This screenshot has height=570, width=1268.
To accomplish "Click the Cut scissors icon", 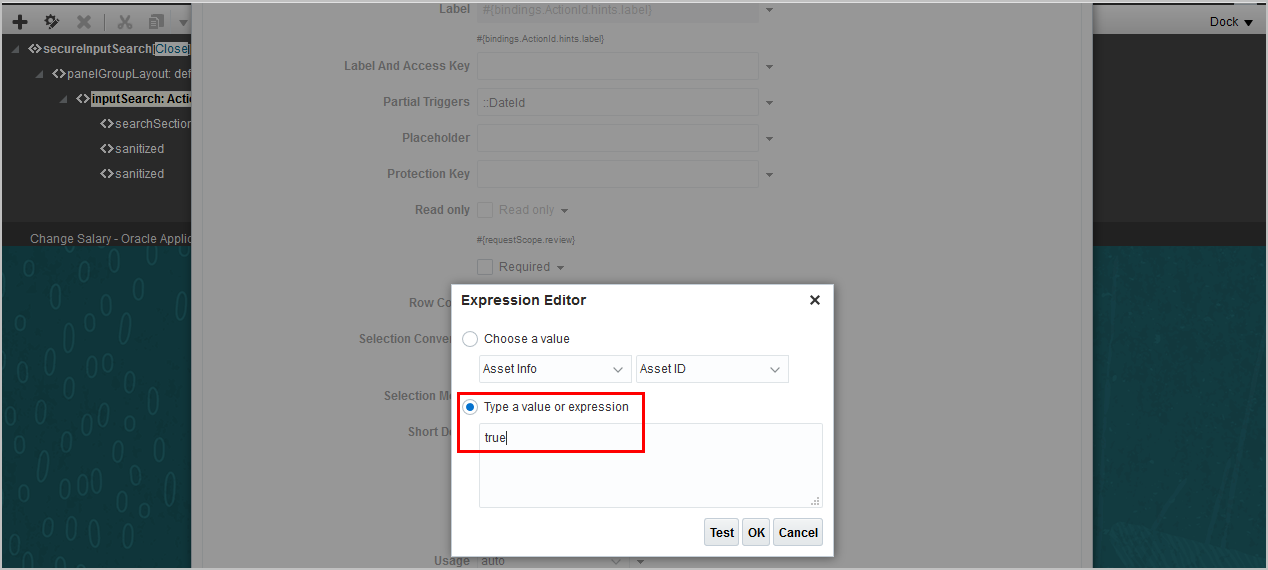I will 125,21.
